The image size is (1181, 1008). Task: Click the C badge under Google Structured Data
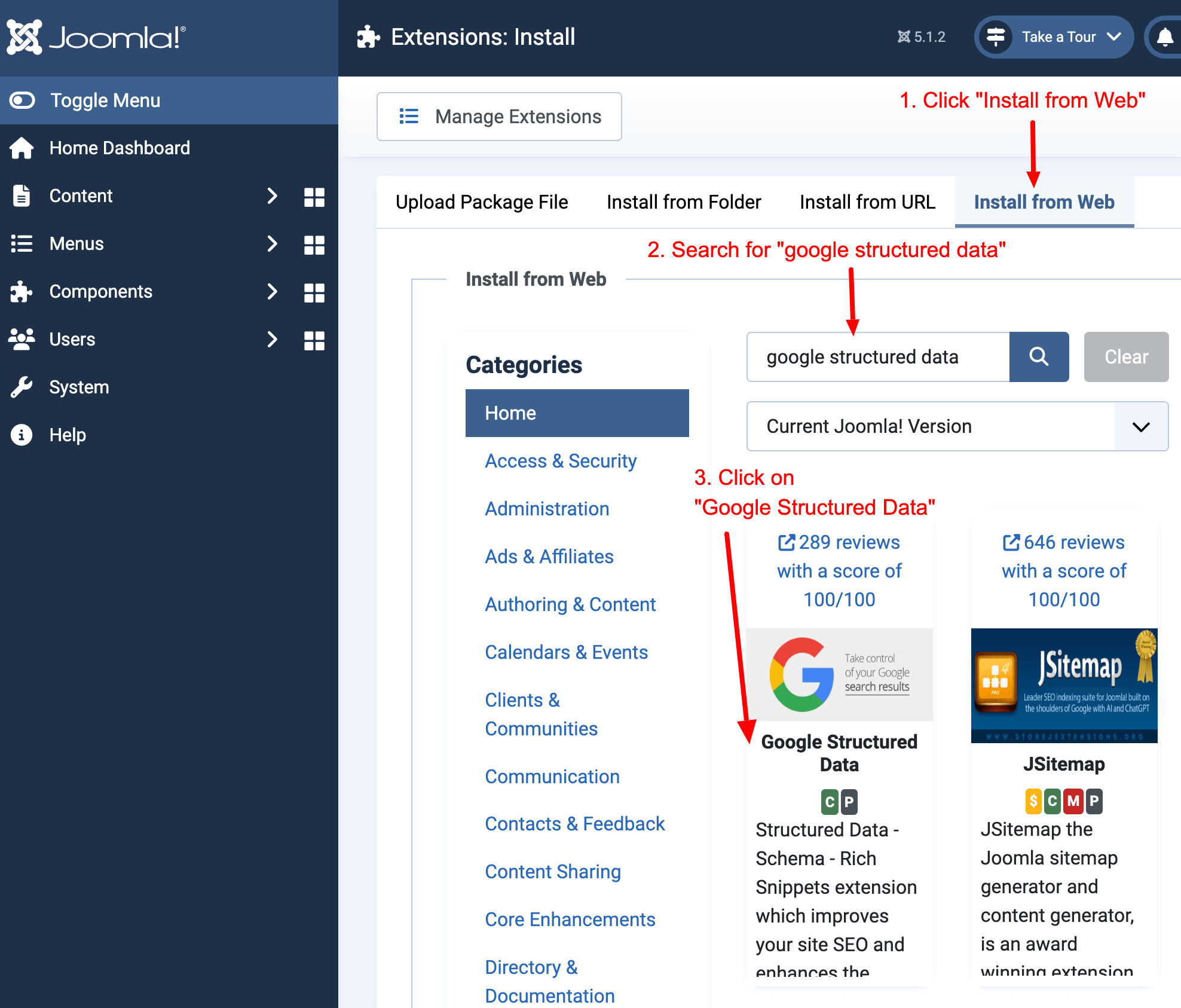pyautogui.click(x=830, y=802)
